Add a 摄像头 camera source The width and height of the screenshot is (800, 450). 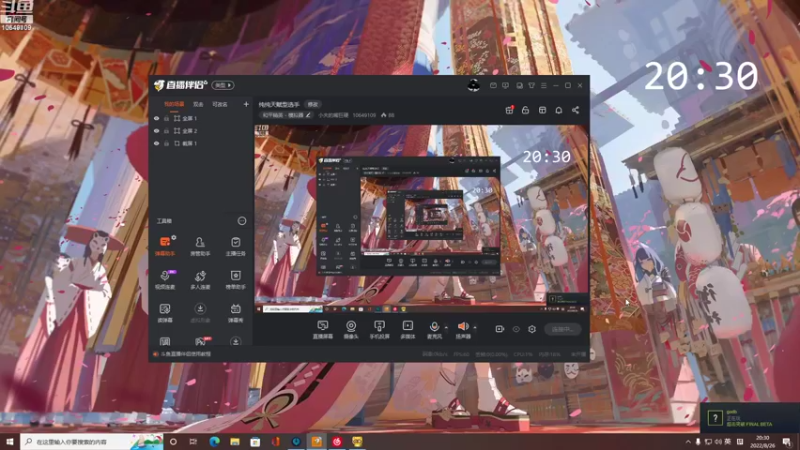click(351, 330)
